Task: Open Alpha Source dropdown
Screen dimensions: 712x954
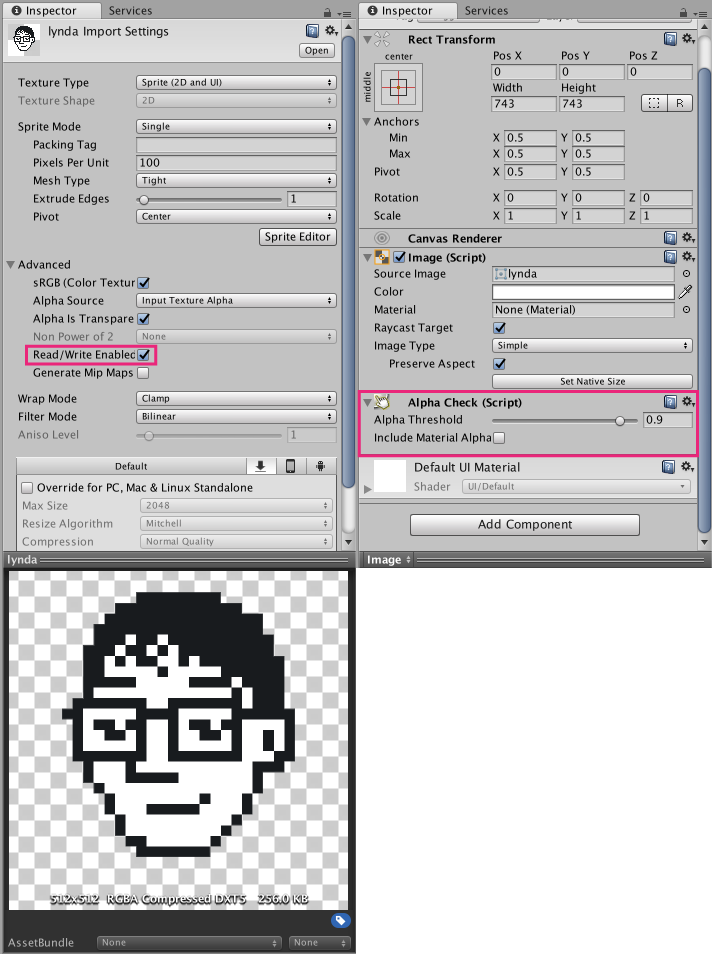Action: click(x=236, y=301)
